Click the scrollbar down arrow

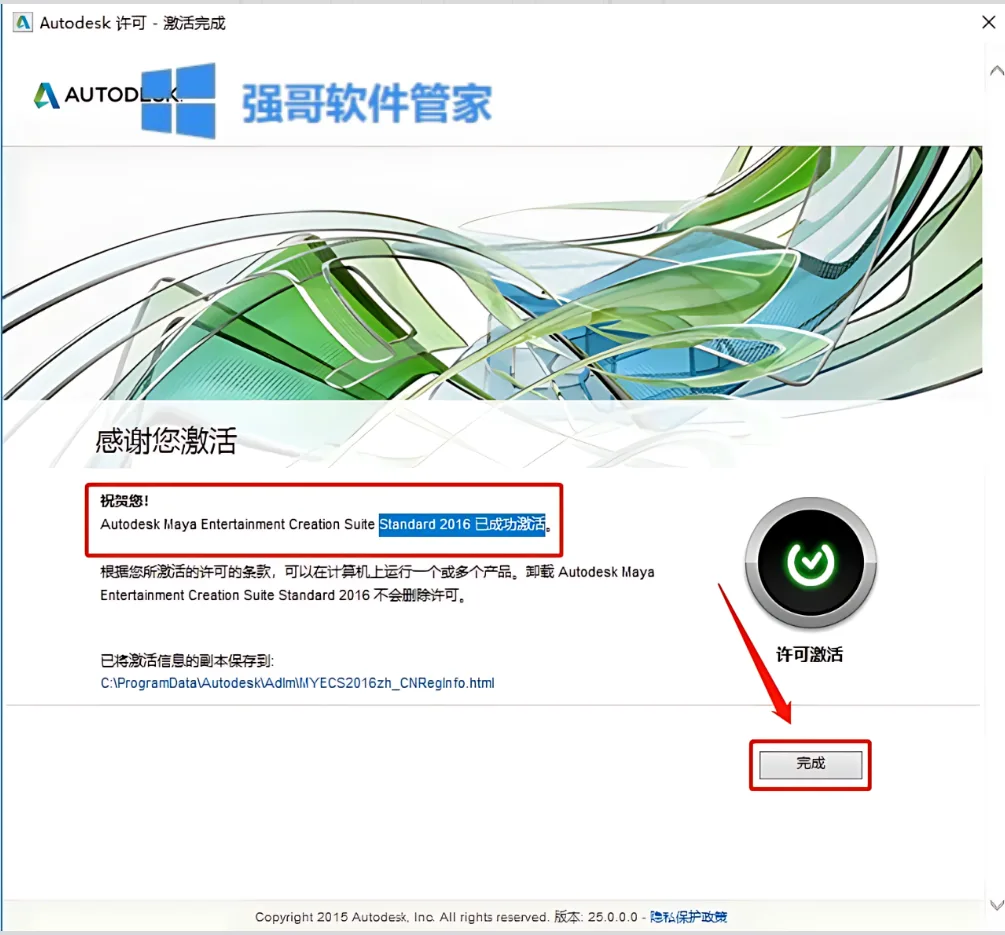coord(996,905)
